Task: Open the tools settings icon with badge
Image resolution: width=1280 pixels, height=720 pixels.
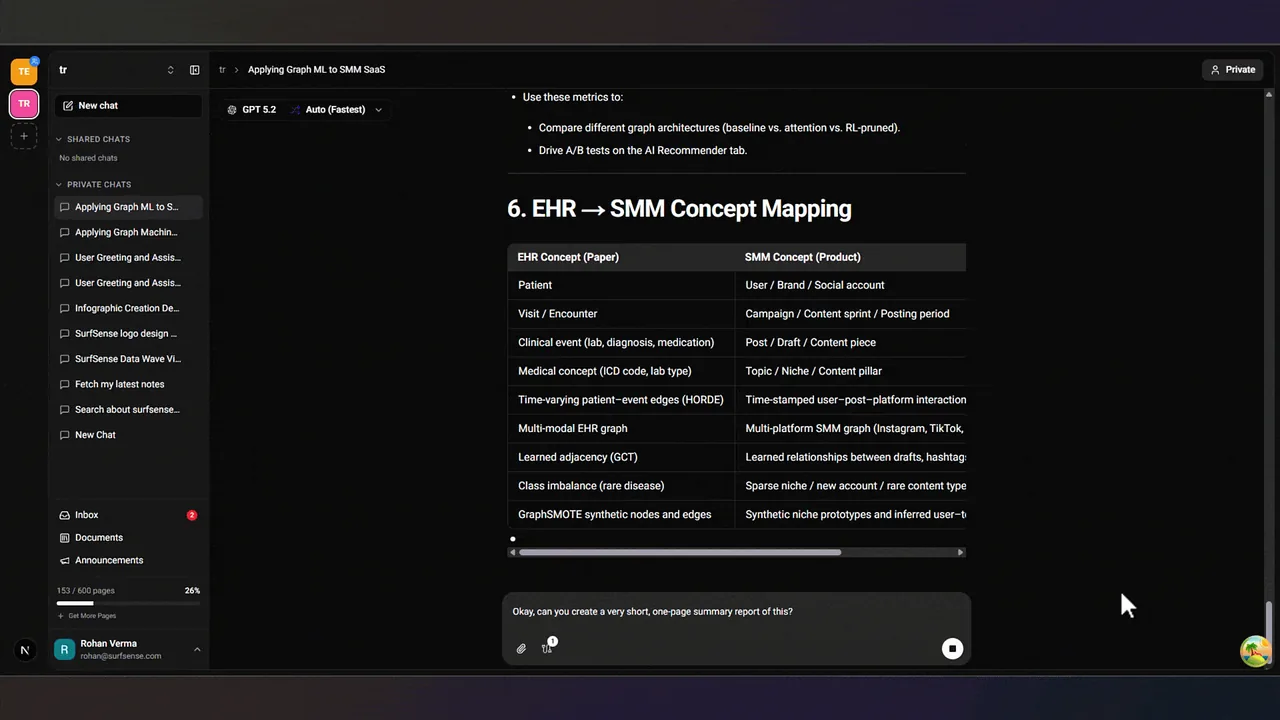Action: click(x=547, y=648)
